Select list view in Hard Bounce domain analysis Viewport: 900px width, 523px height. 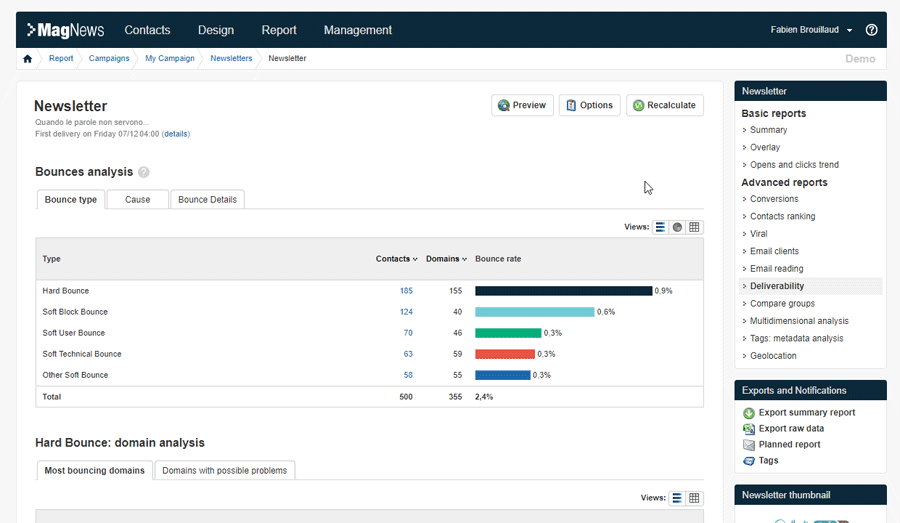pyautogui.click(x=677, y=498)
